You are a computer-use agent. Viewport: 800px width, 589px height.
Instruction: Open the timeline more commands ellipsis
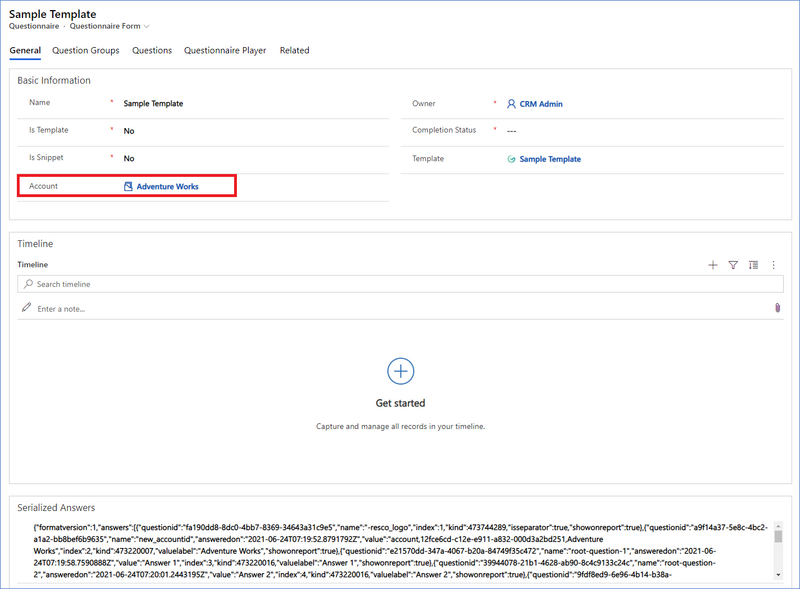click(773, 265)
